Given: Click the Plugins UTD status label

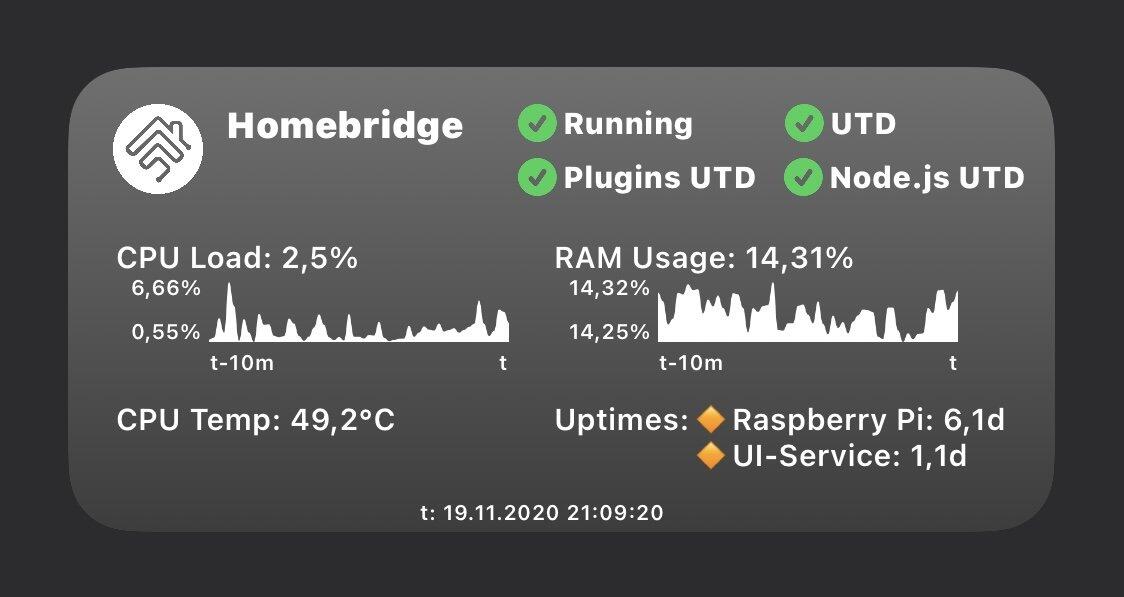Looking at the screenshot, I should coord(659,178).
